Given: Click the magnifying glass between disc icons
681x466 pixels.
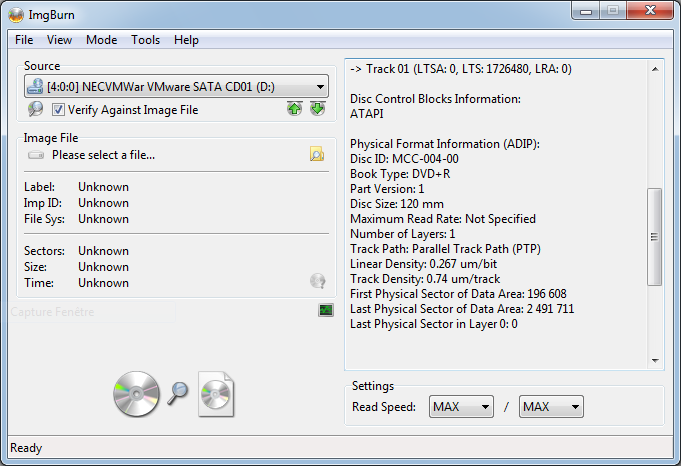Looking at the screenshot, I should [178, 393].
